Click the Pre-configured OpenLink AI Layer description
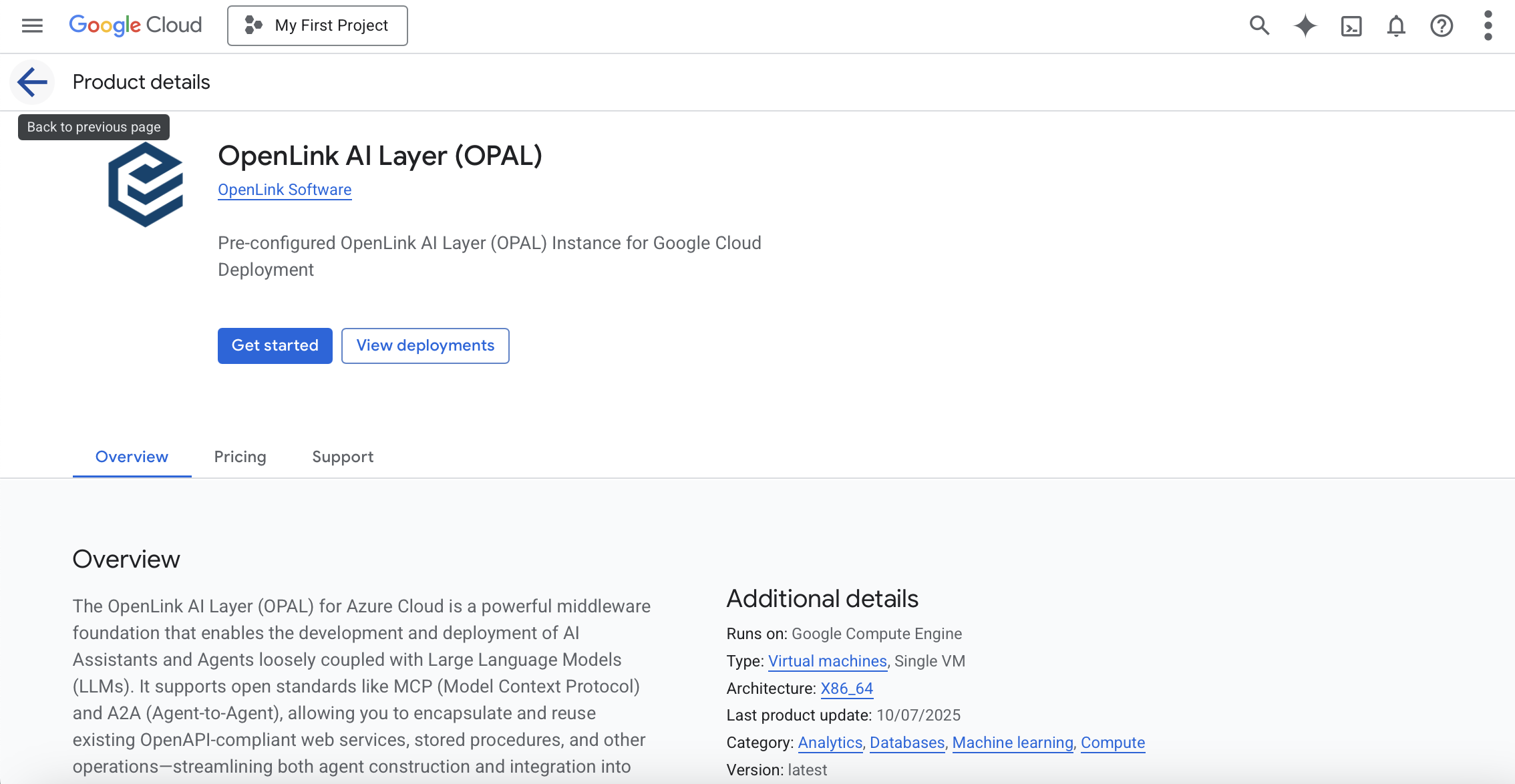Viewport: 1515px width, 784px height. click(x=490, y=256)
